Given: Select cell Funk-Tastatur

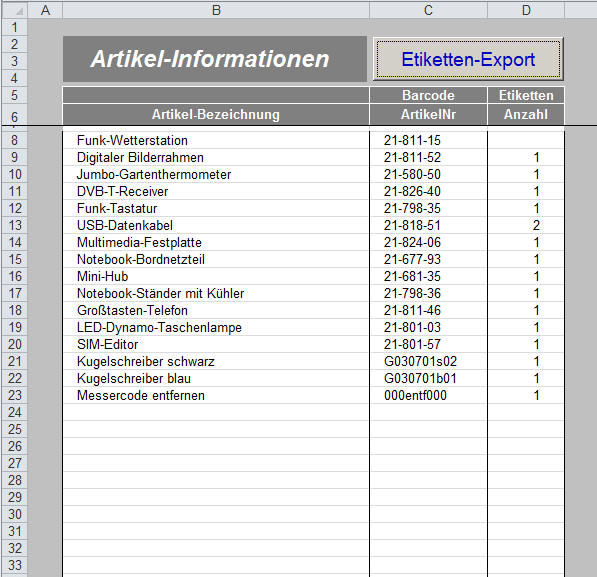Looking at the screenshot, I should point(216,208).
